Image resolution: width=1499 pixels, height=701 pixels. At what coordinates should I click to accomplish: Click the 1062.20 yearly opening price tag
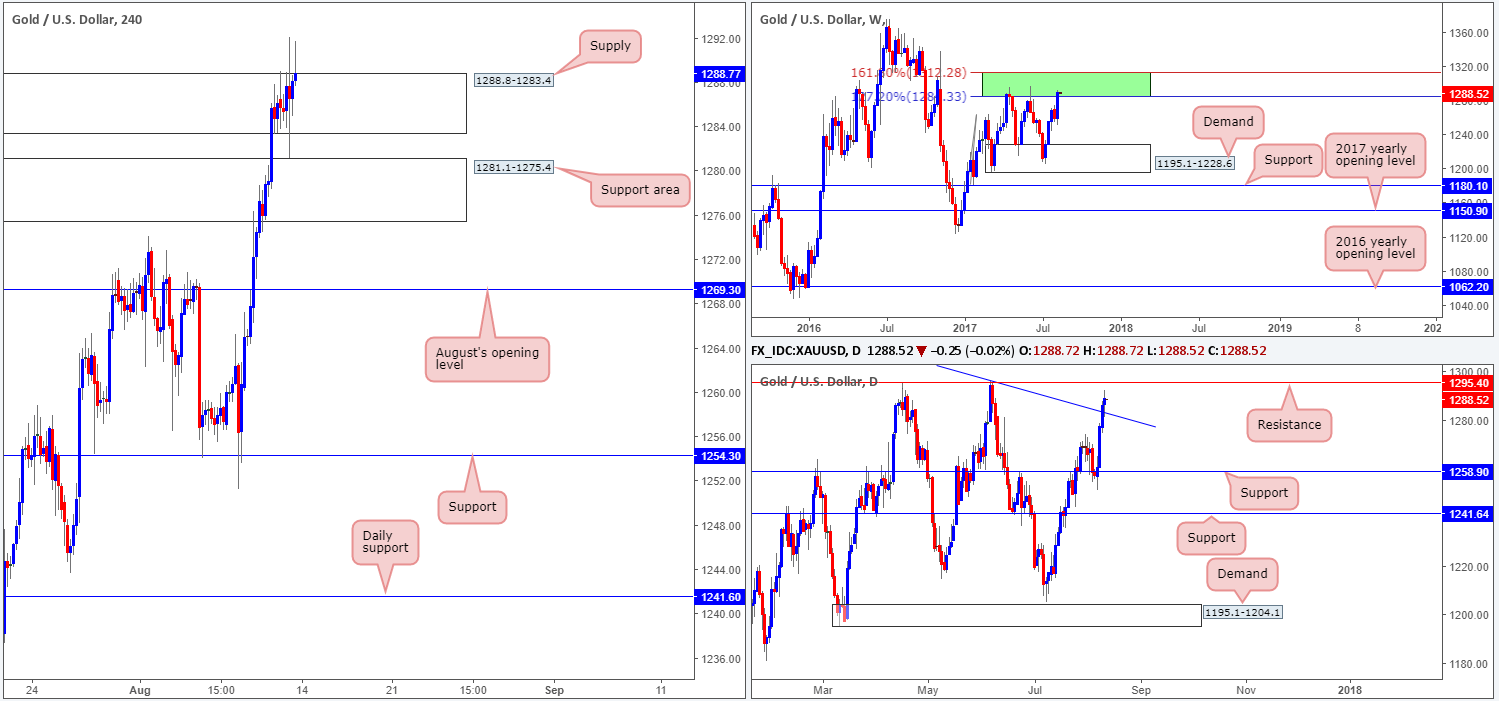pyautogui.click(x=1470, y=286)
